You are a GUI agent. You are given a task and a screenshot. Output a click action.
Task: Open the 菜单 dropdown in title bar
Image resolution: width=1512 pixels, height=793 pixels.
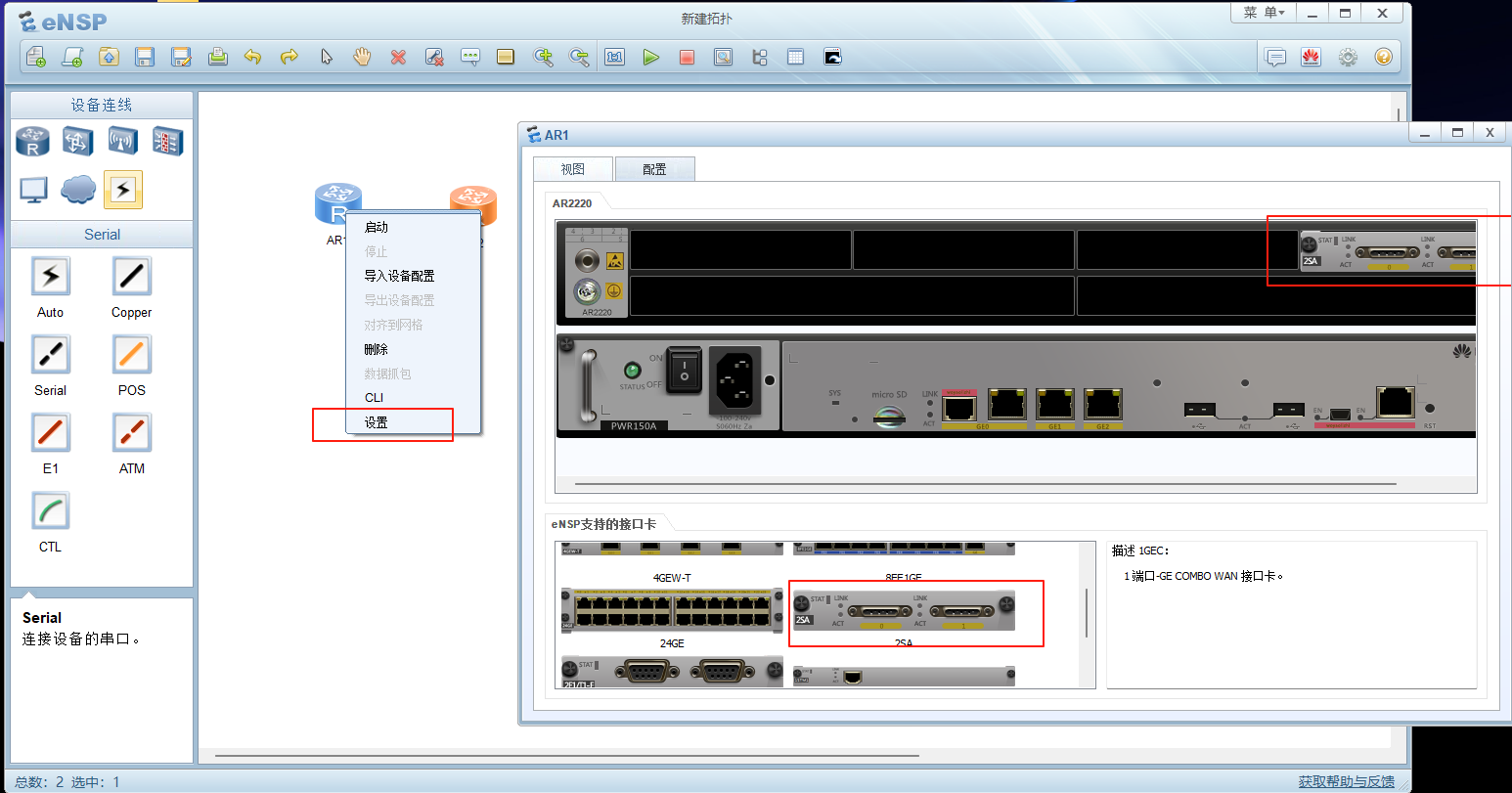[x=1264, y=13]
